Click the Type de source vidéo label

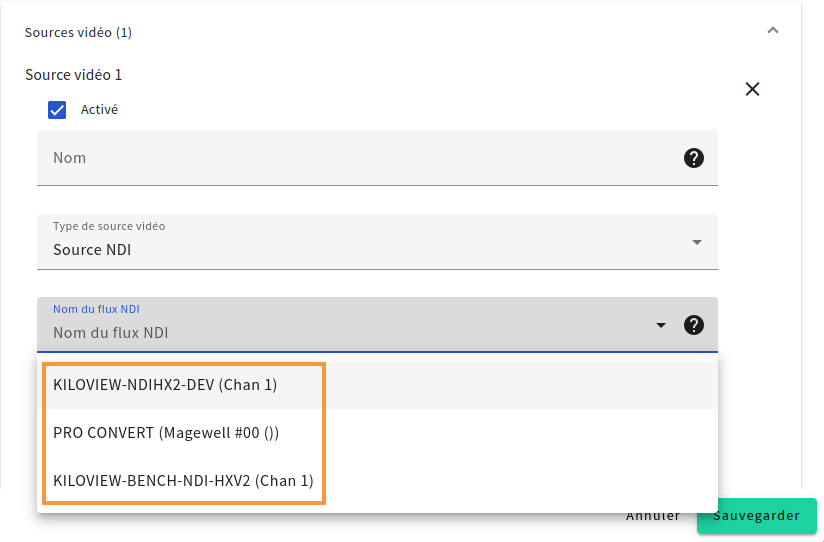click(109, 226)
